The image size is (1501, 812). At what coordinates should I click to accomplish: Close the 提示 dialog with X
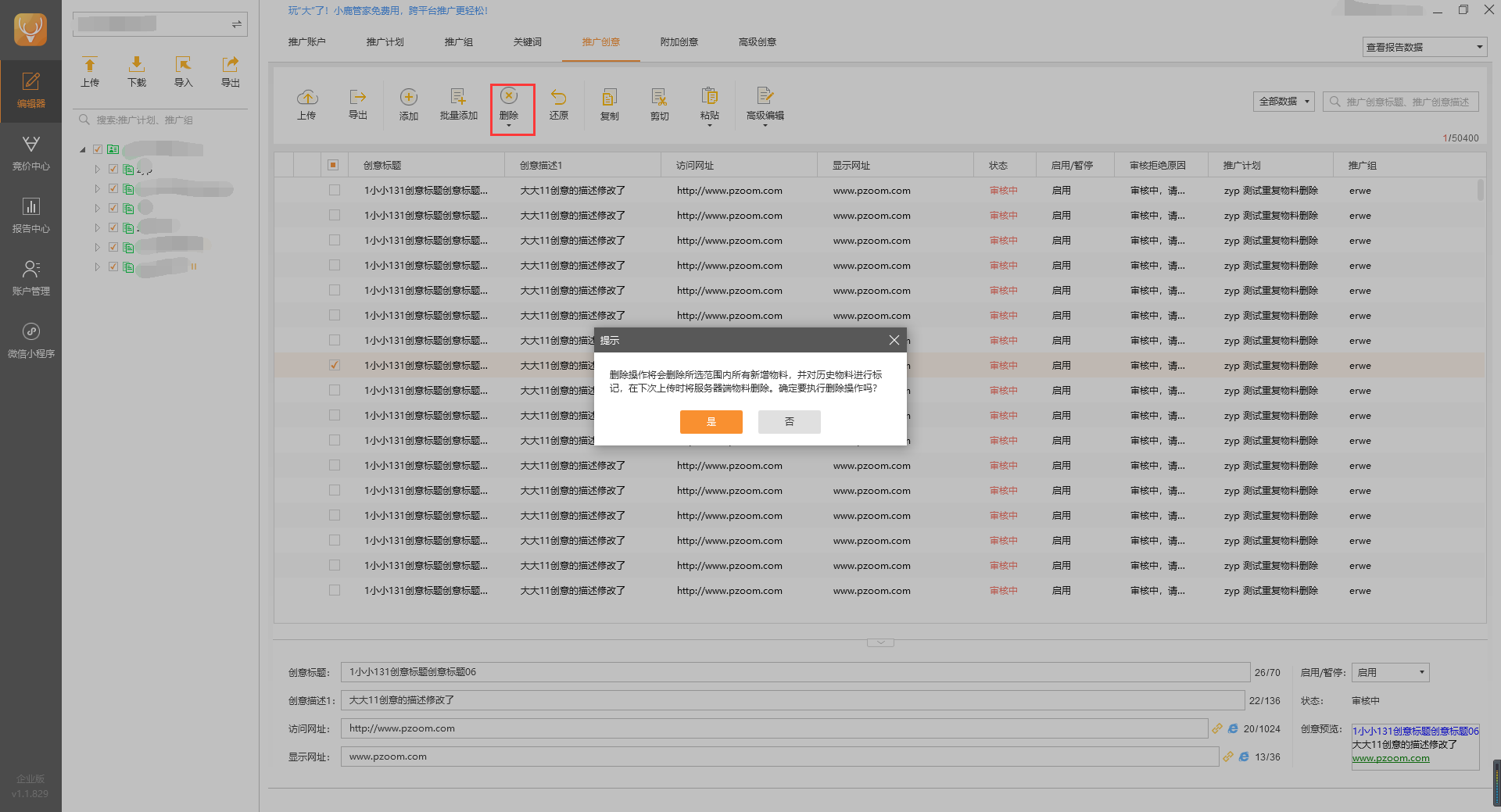coord(894,340)
